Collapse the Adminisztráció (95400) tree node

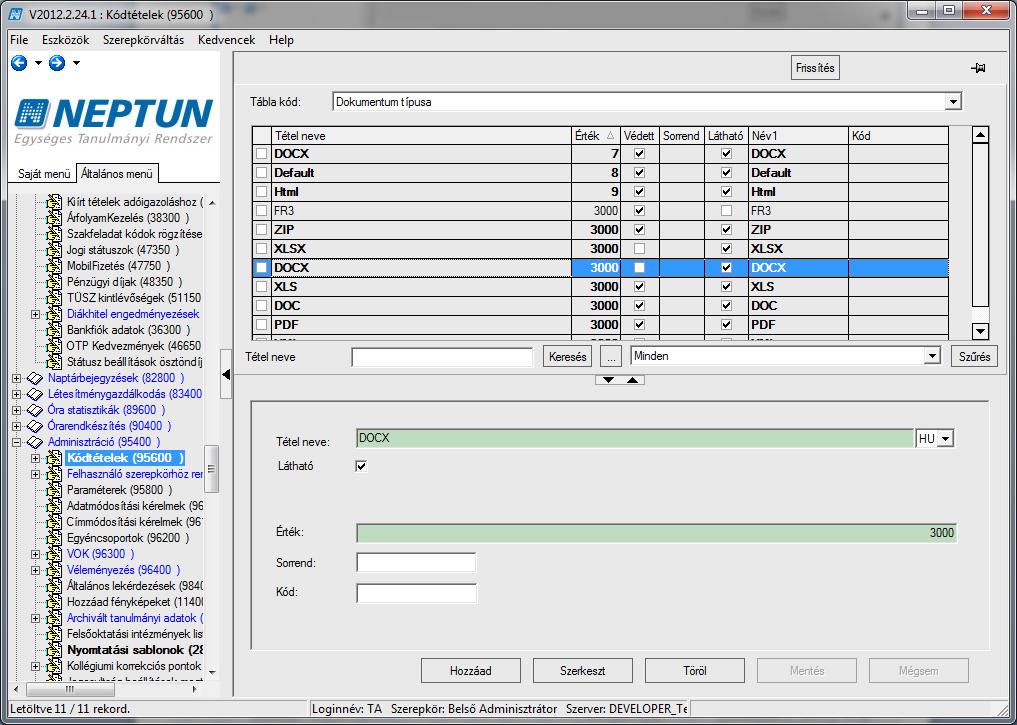(16, 442)
